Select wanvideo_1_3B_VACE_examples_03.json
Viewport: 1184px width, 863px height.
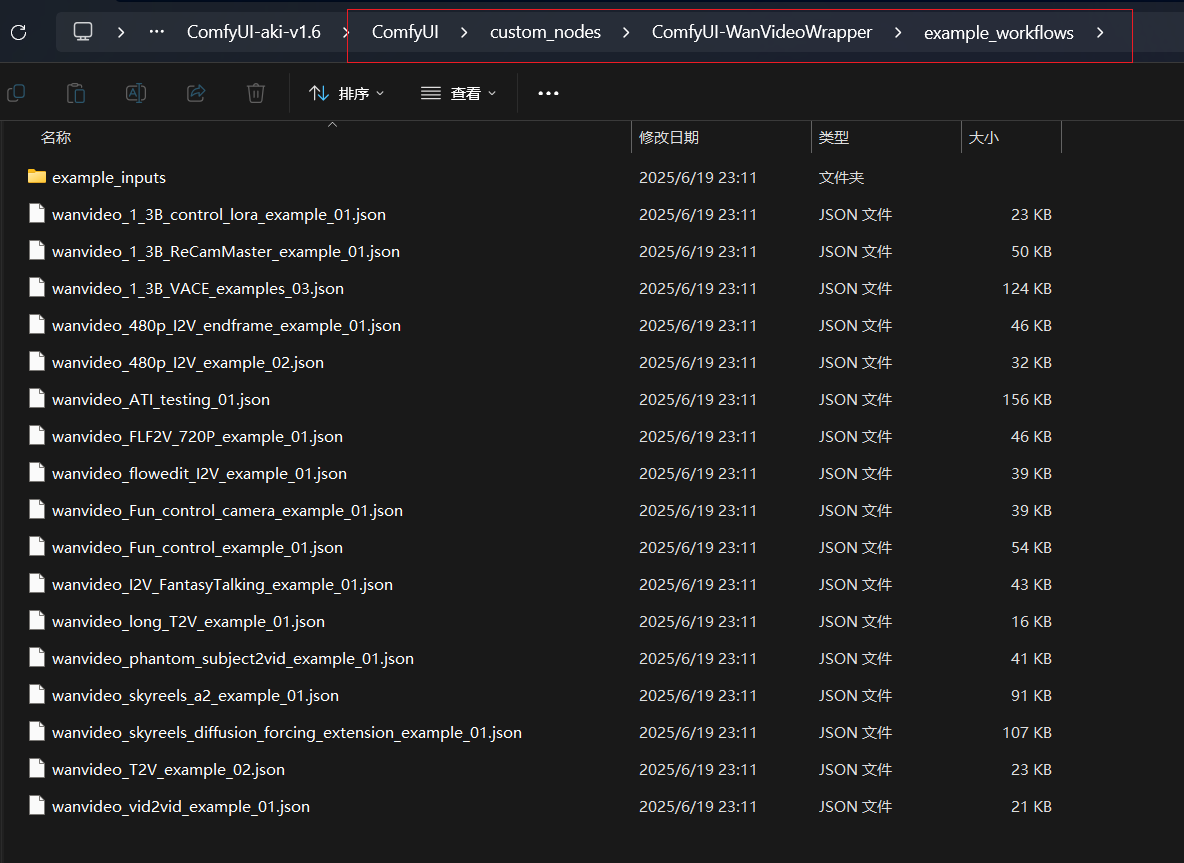[x=198, y=288]
